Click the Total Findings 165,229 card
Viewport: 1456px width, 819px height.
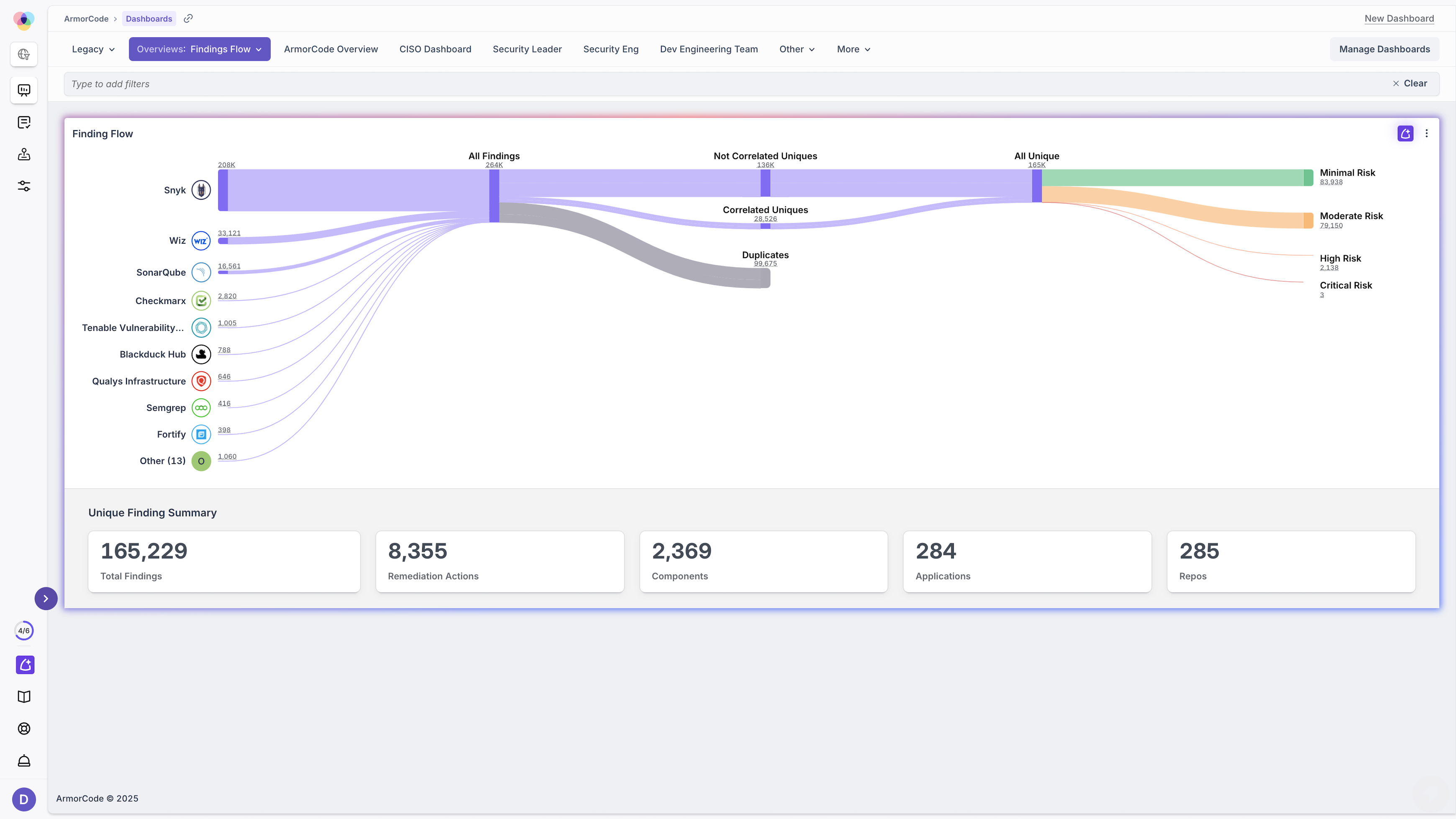[x=224, y=561]
